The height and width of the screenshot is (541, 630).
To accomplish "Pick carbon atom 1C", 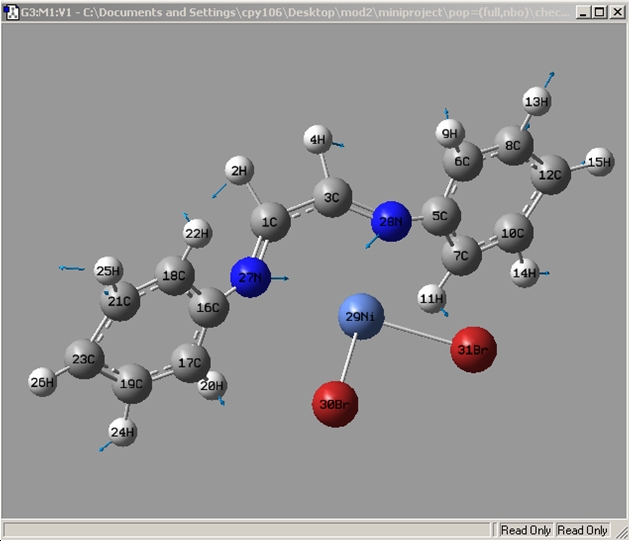I will pyautogui.click(x=270, y=222).
